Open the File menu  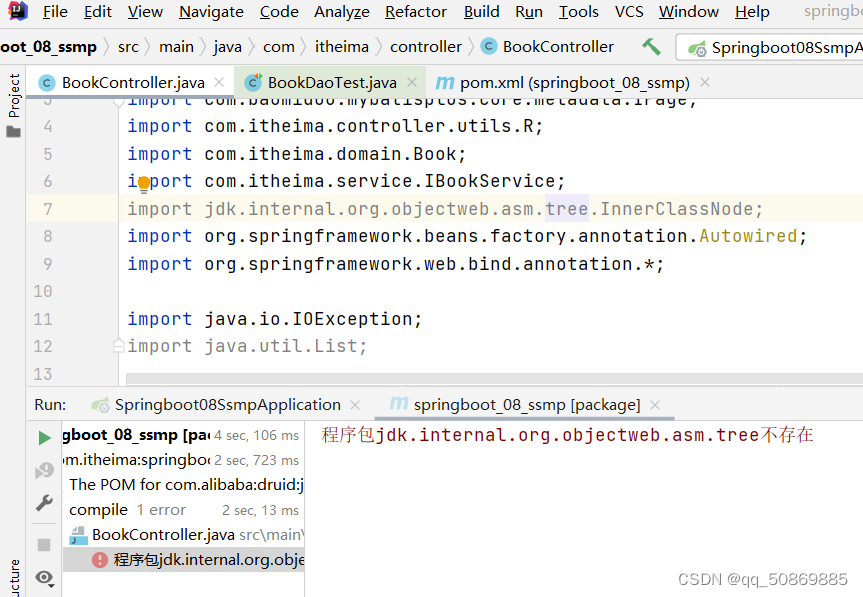[55, 12]
